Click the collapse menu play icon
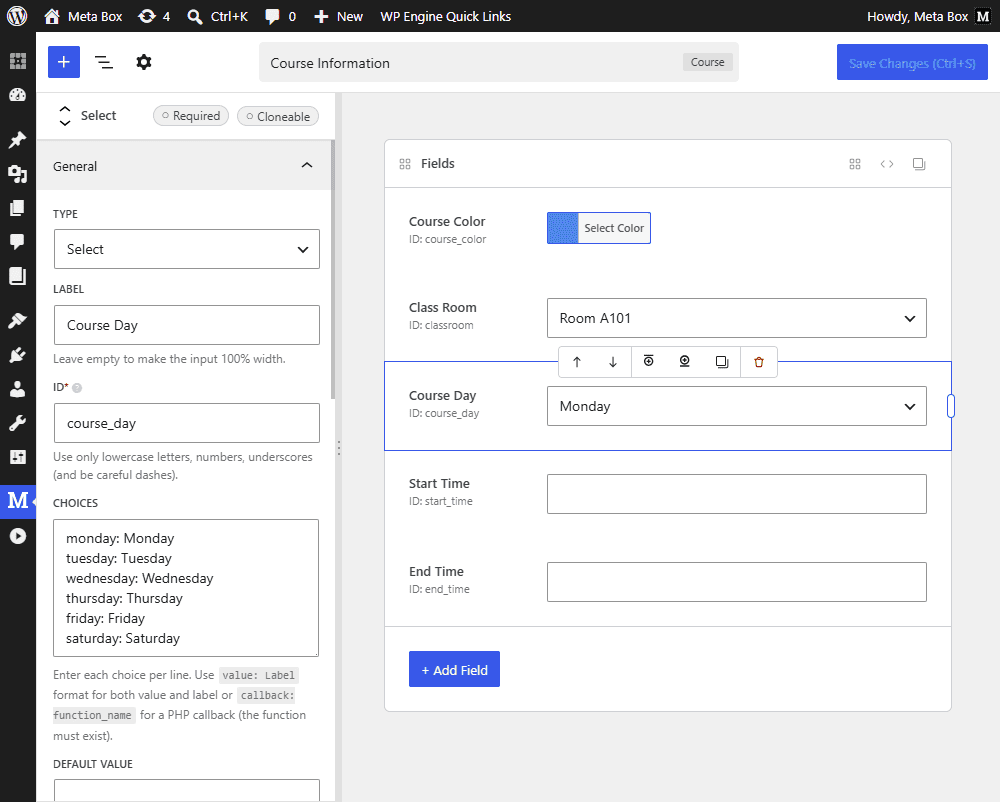Screen dimensions: 1000x802 (18, 536)
